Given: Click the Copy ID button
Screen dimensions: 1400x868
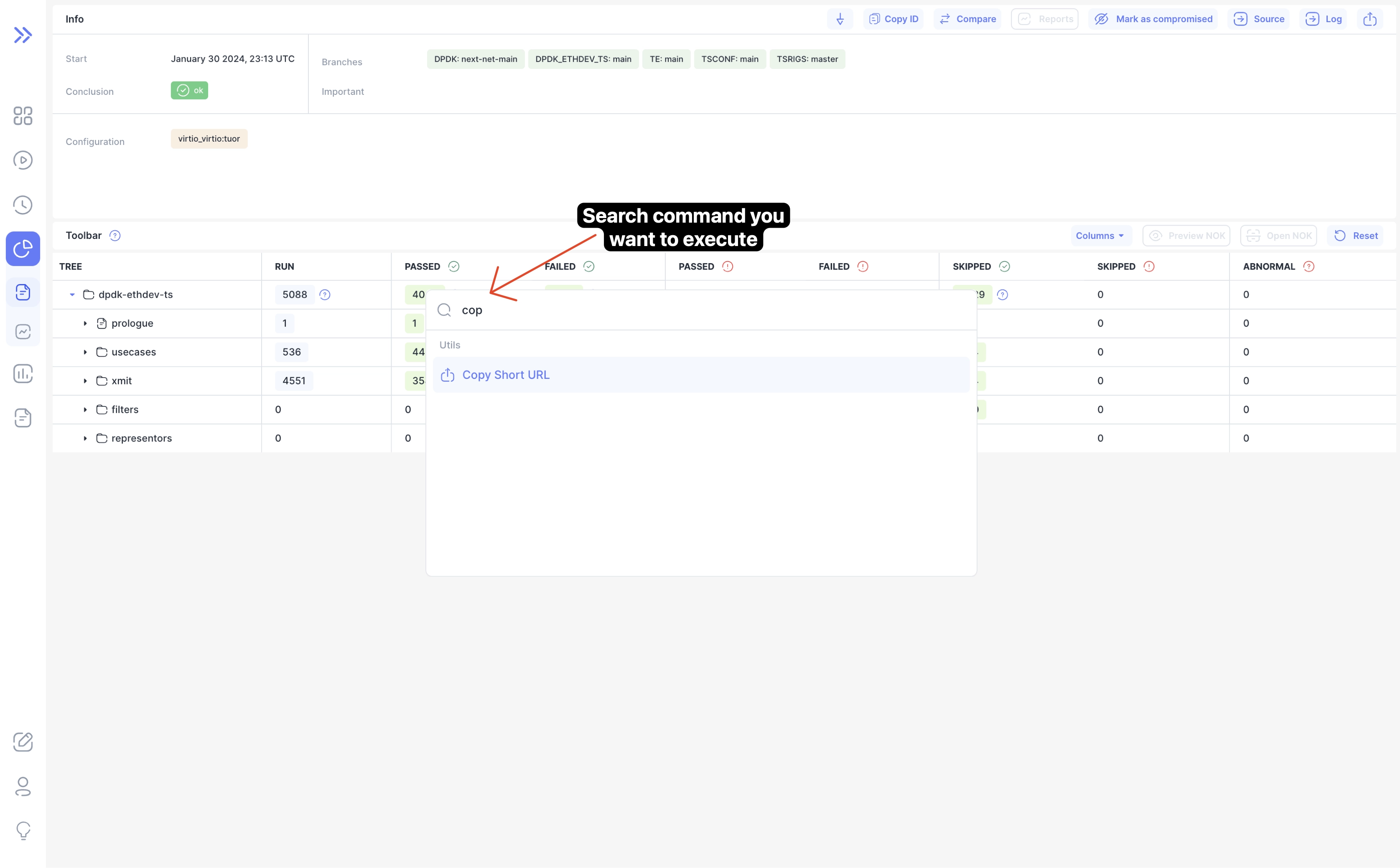Looking at the screenshot, I should 893,19.
